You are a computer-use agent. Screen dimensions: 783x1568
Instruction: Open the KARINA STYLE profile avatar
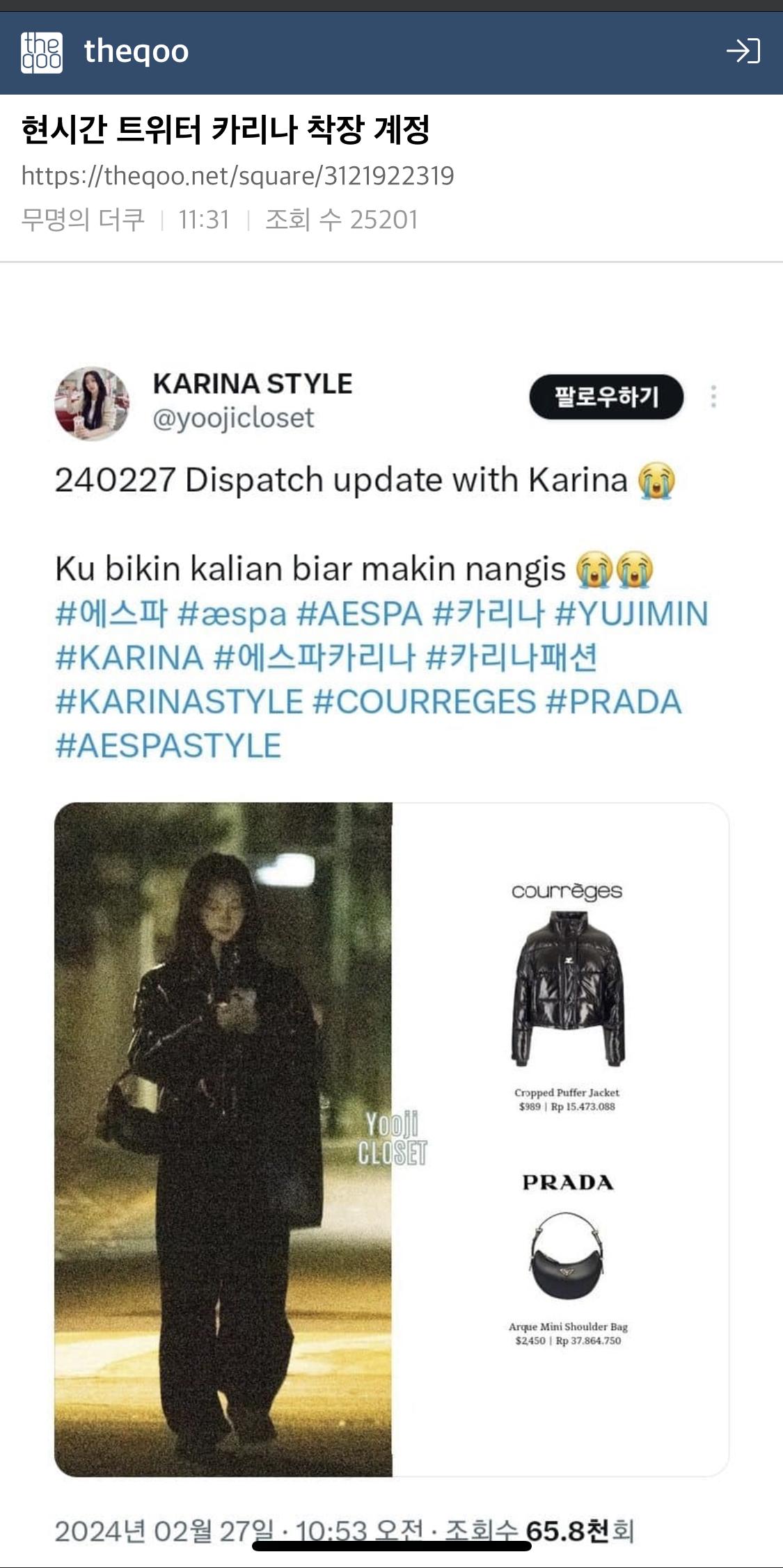[x=92, y=403]
